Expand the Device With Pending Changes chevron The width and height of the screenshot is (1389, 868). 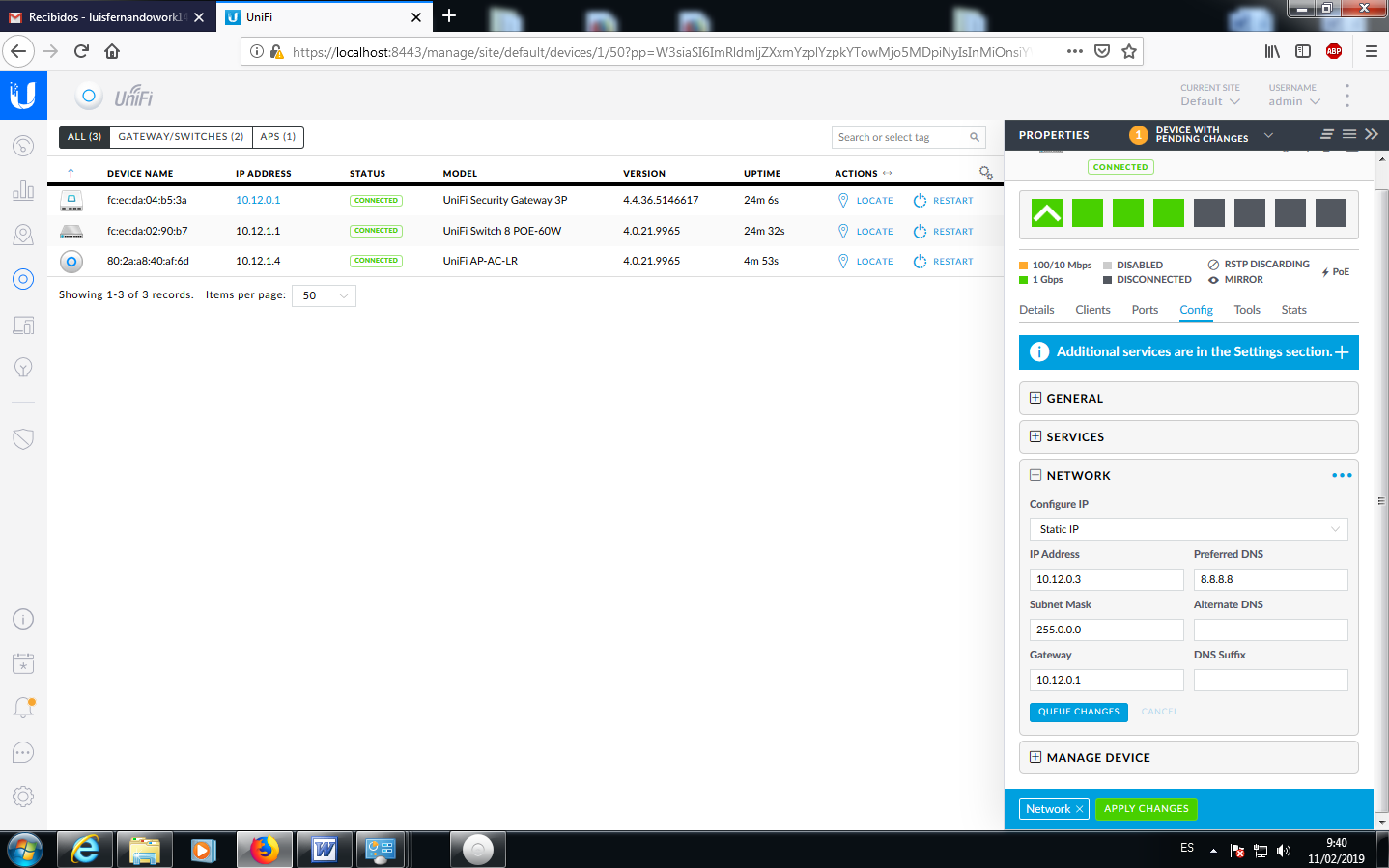tap(1268, 135)
